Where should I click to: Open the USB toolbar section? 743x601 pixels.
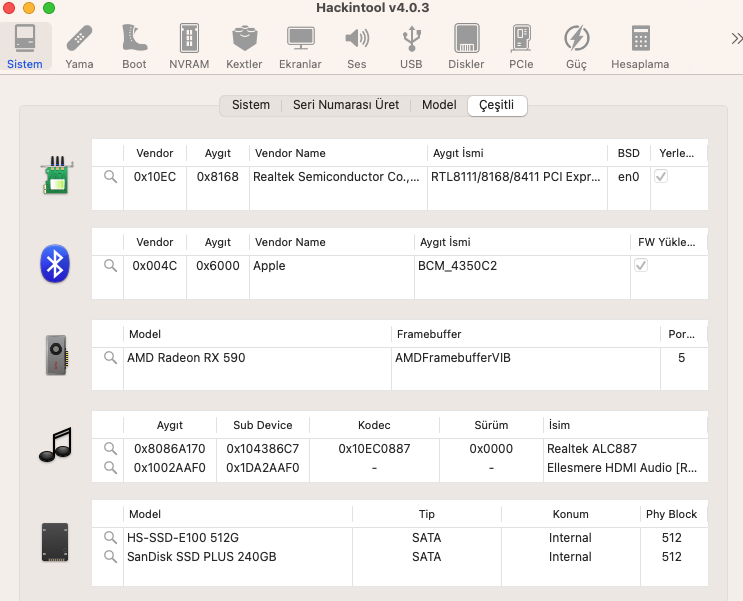411,47
